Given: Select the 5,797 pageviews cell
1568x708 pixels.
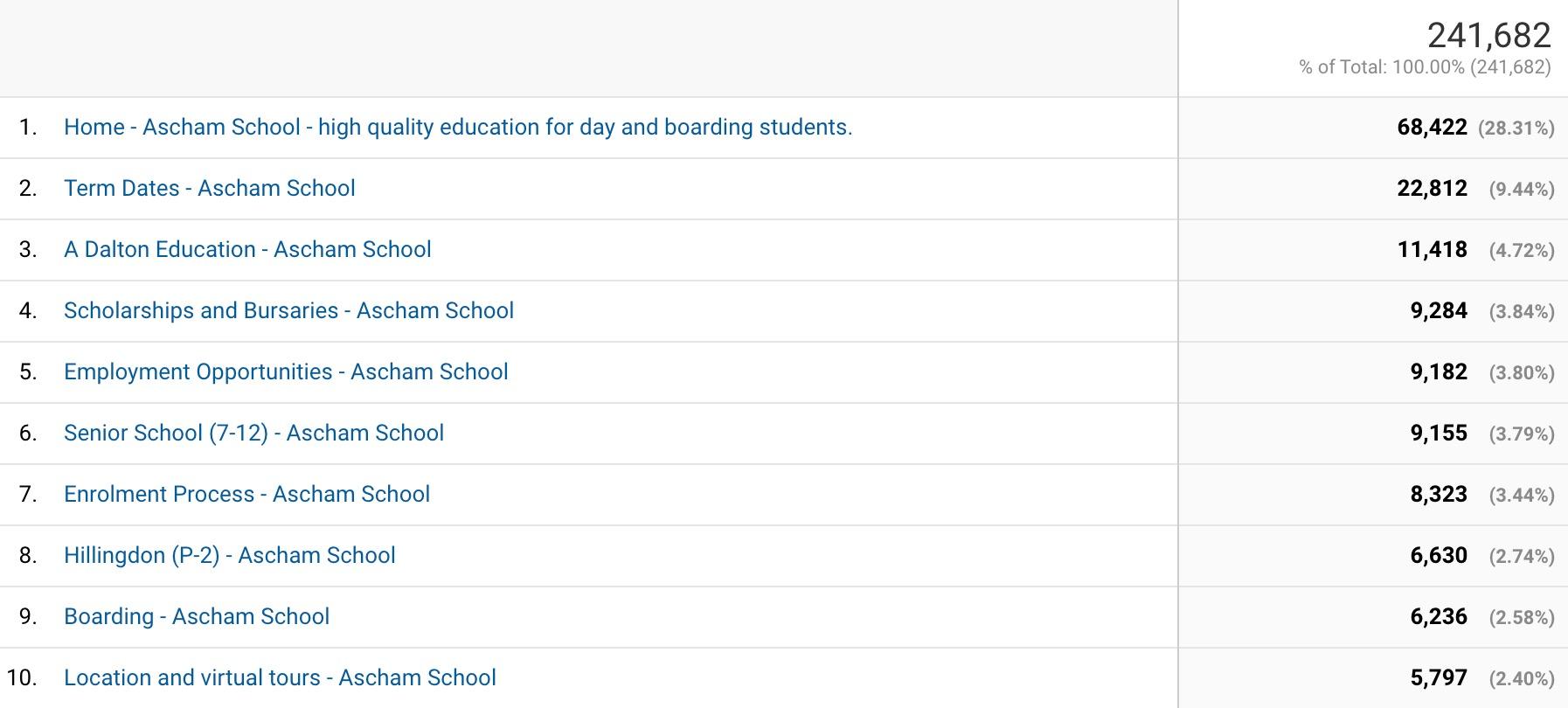Looking at the screenshot, I should pos(1439,678).
